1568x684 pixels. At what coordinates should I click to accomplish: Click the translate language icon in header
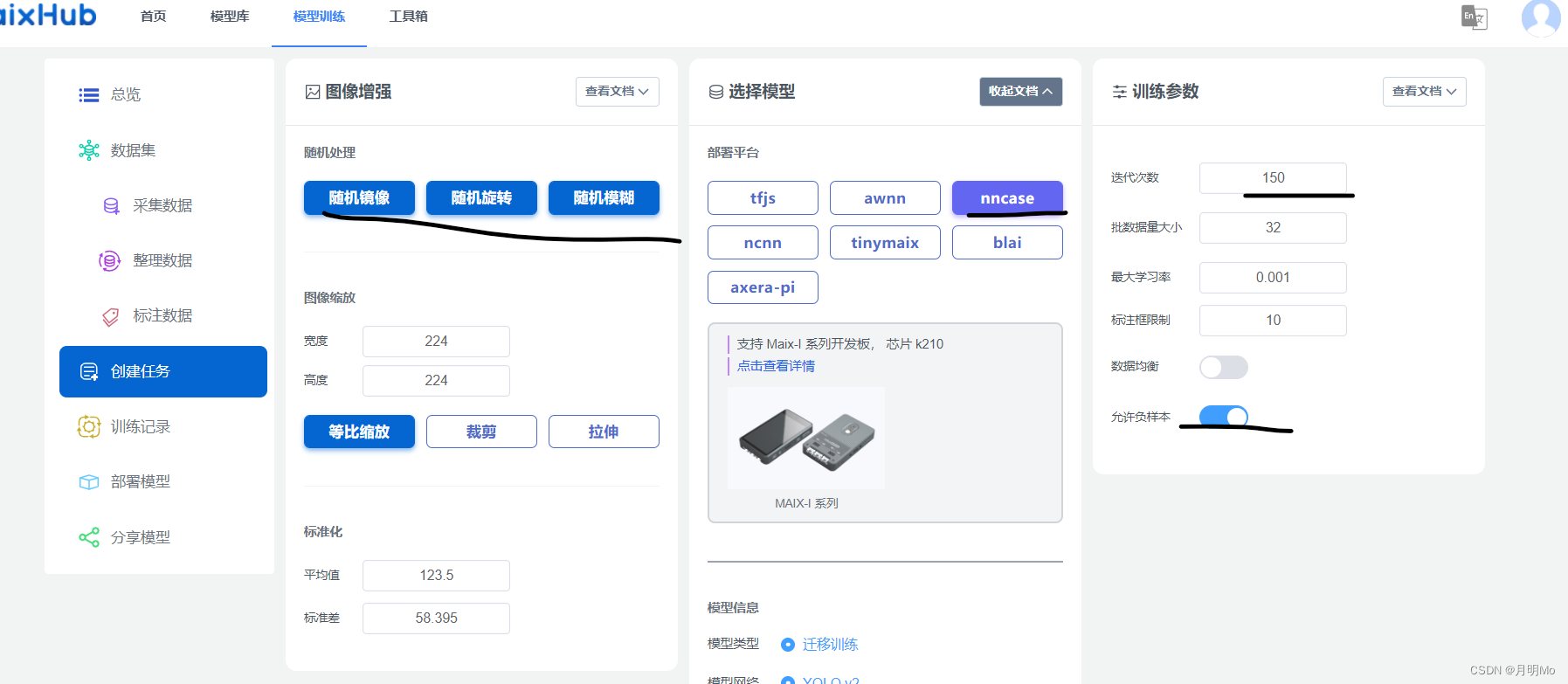1475,17
